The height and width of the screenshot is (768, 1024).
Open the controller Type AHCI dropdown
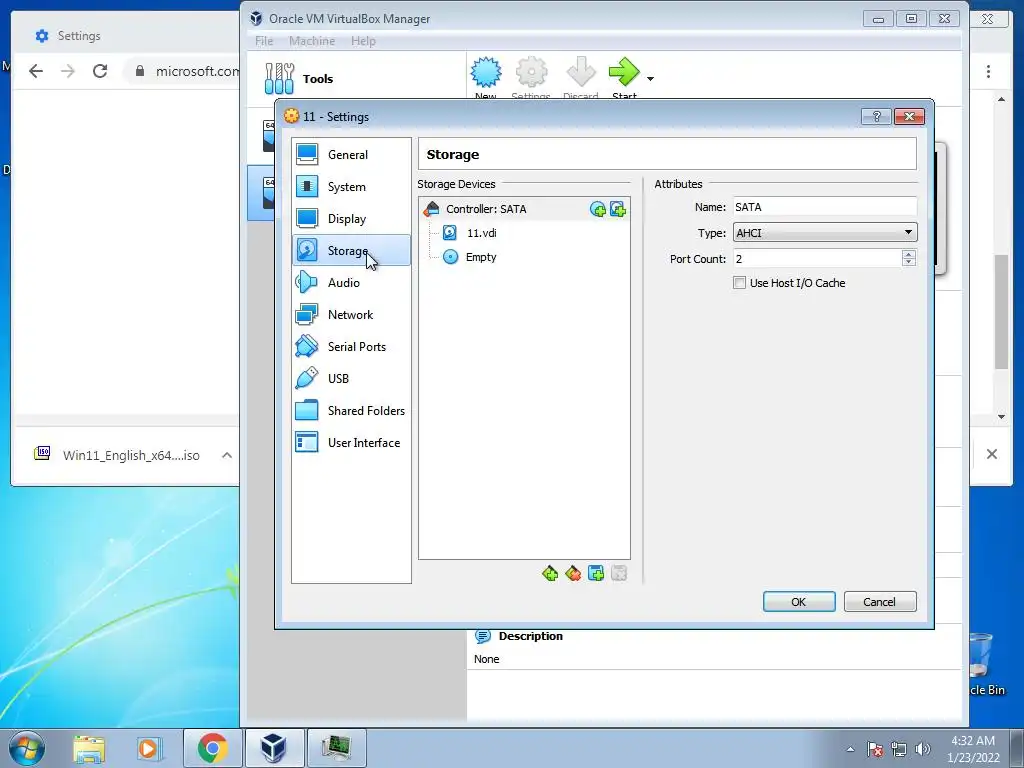click(x=825, y=232)
